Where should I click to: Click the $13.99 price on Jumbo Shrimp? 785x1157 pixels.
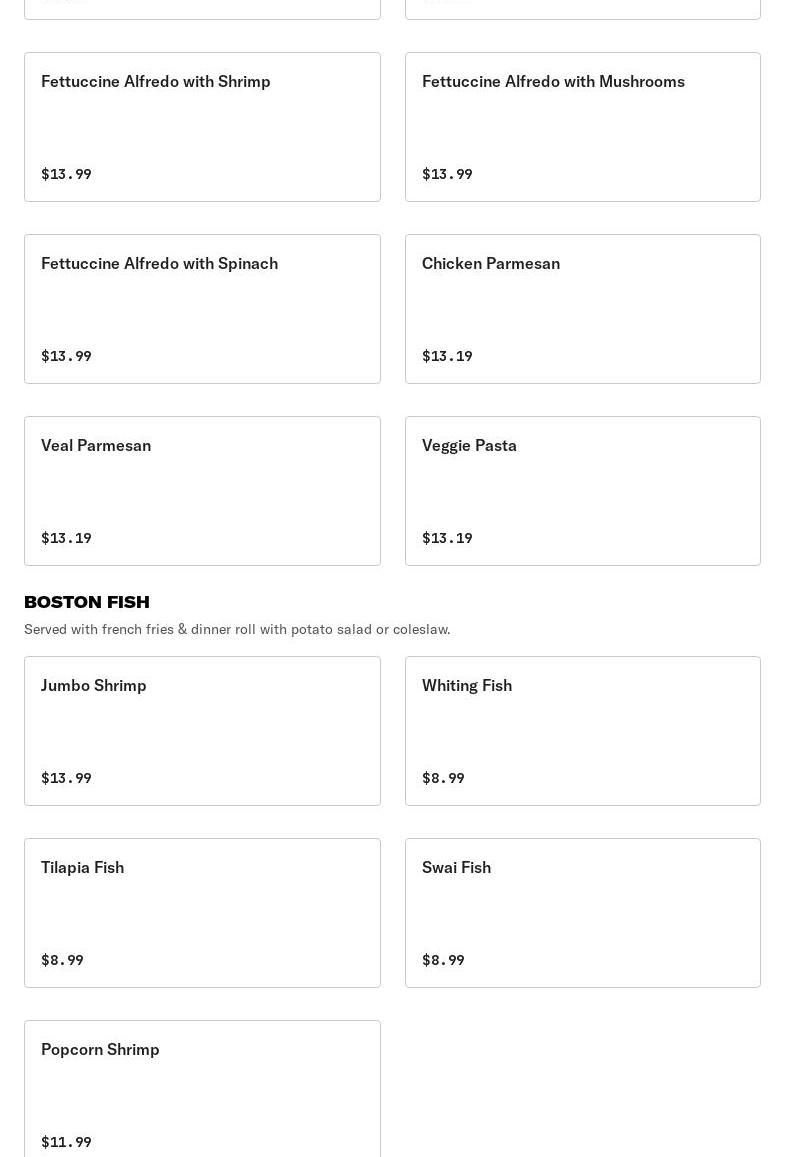[66, 778]
